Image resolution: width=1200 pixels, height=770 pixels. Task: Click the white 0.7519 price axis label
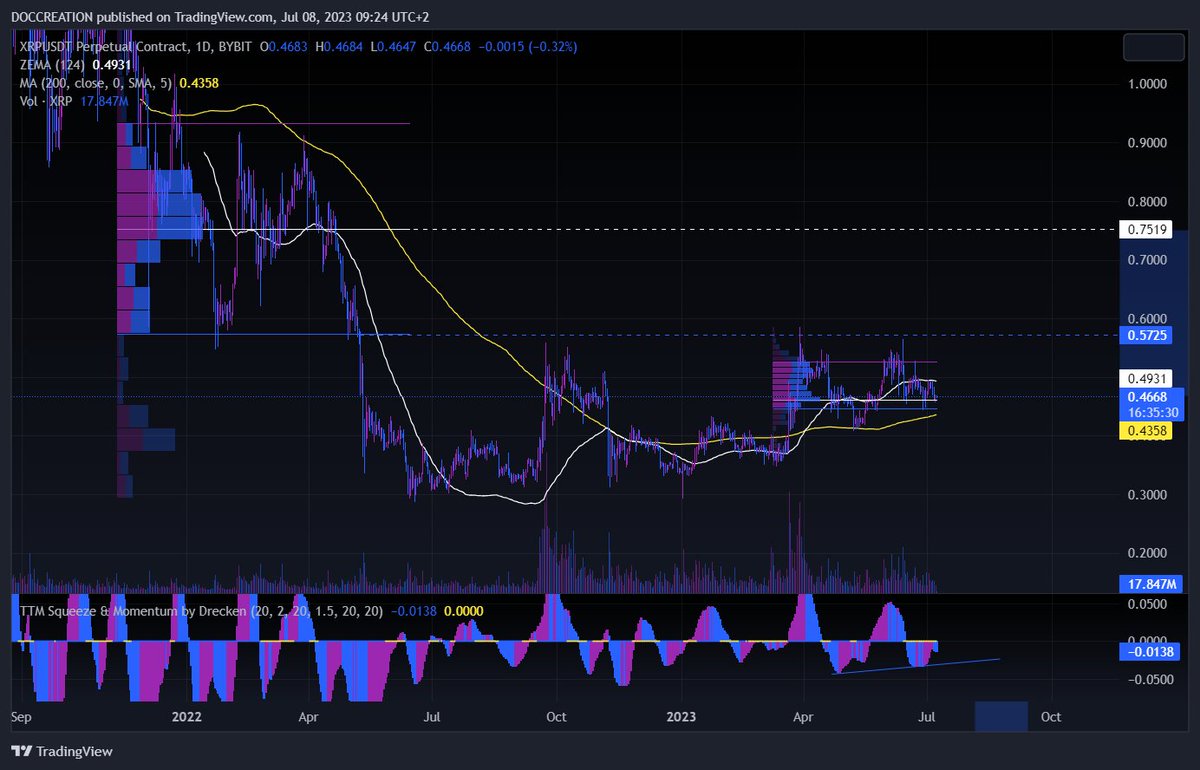[x=1144, y=230]
